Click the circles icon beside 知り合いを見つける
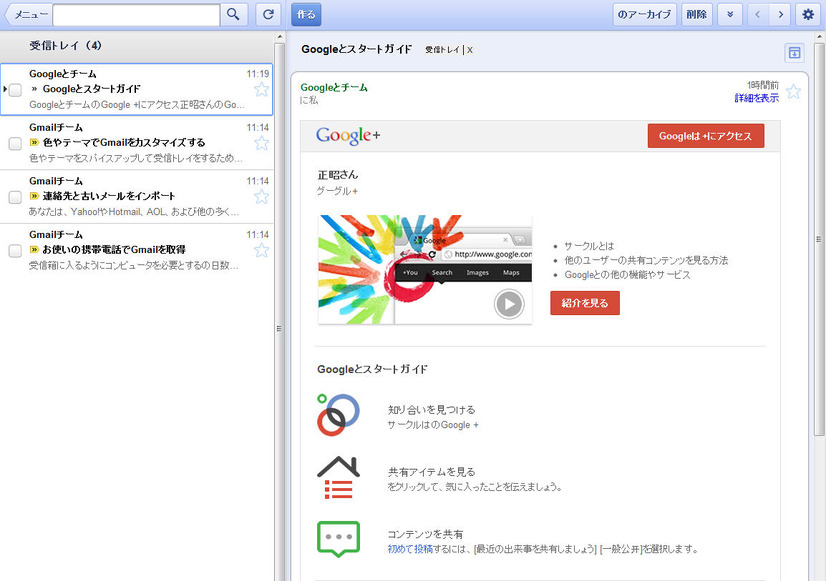Viewport: 826px width, 581px height. click(x=338, y=415)
